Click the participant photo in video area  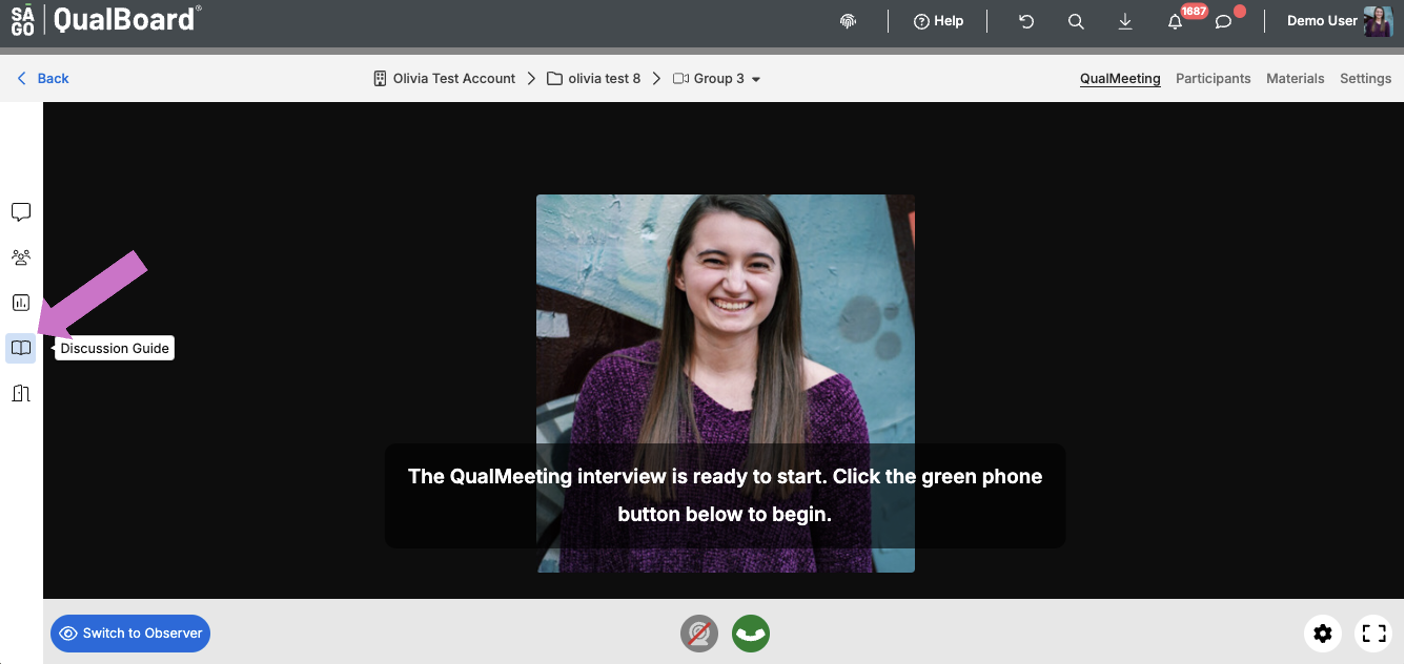725,383
